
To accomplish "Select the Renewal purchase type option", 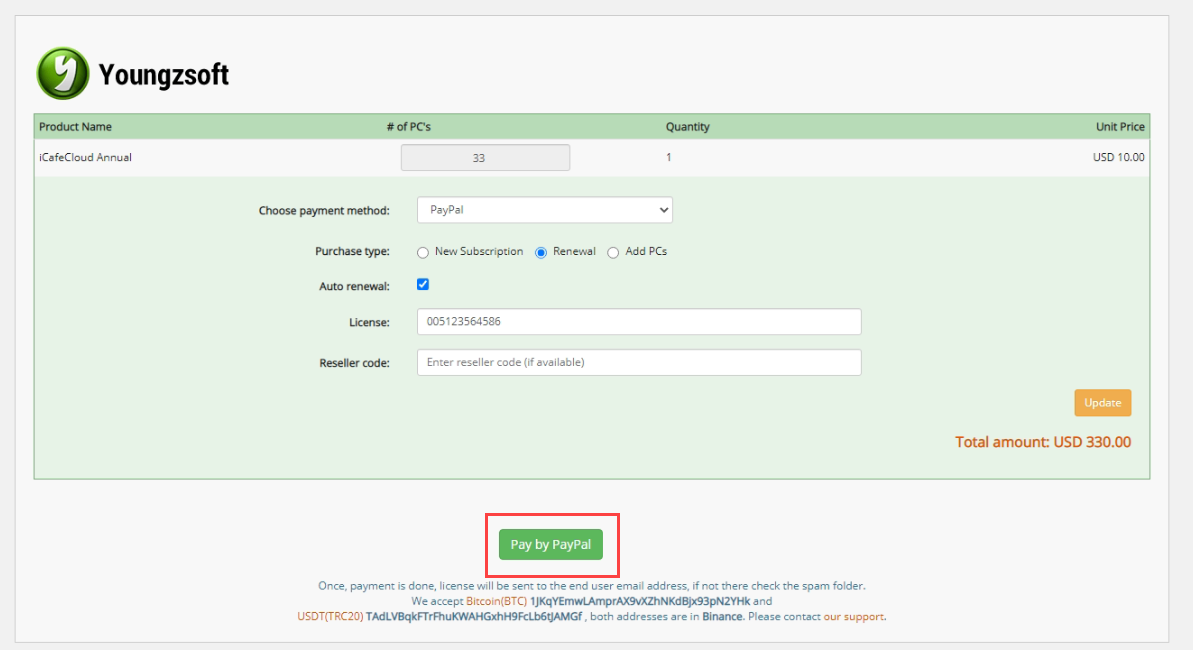I will tap(542, 252).
